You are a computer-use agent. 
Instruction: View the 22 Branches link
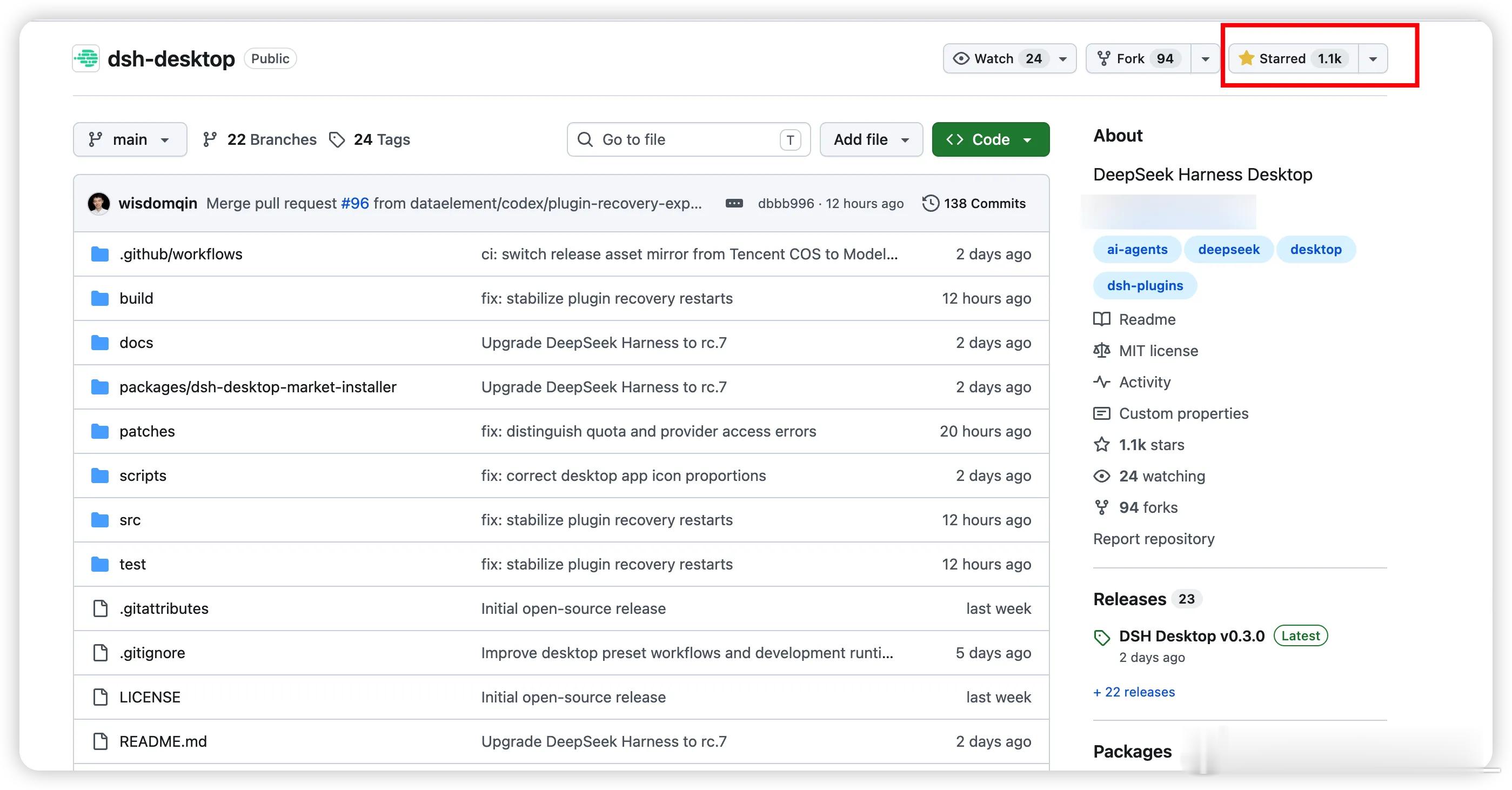pos(259,140)
